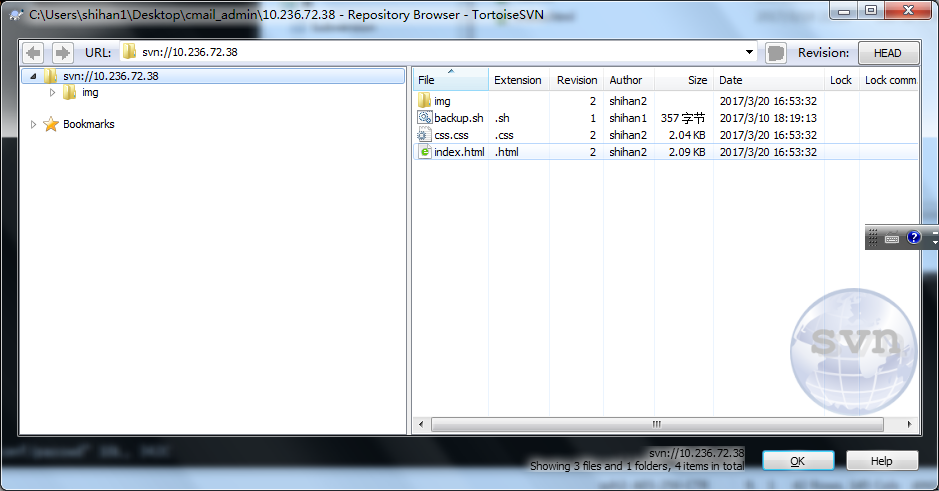The image size is (939, 491).
Task: Click the keypad grid icon on floating toolbar
Action: 873,238
